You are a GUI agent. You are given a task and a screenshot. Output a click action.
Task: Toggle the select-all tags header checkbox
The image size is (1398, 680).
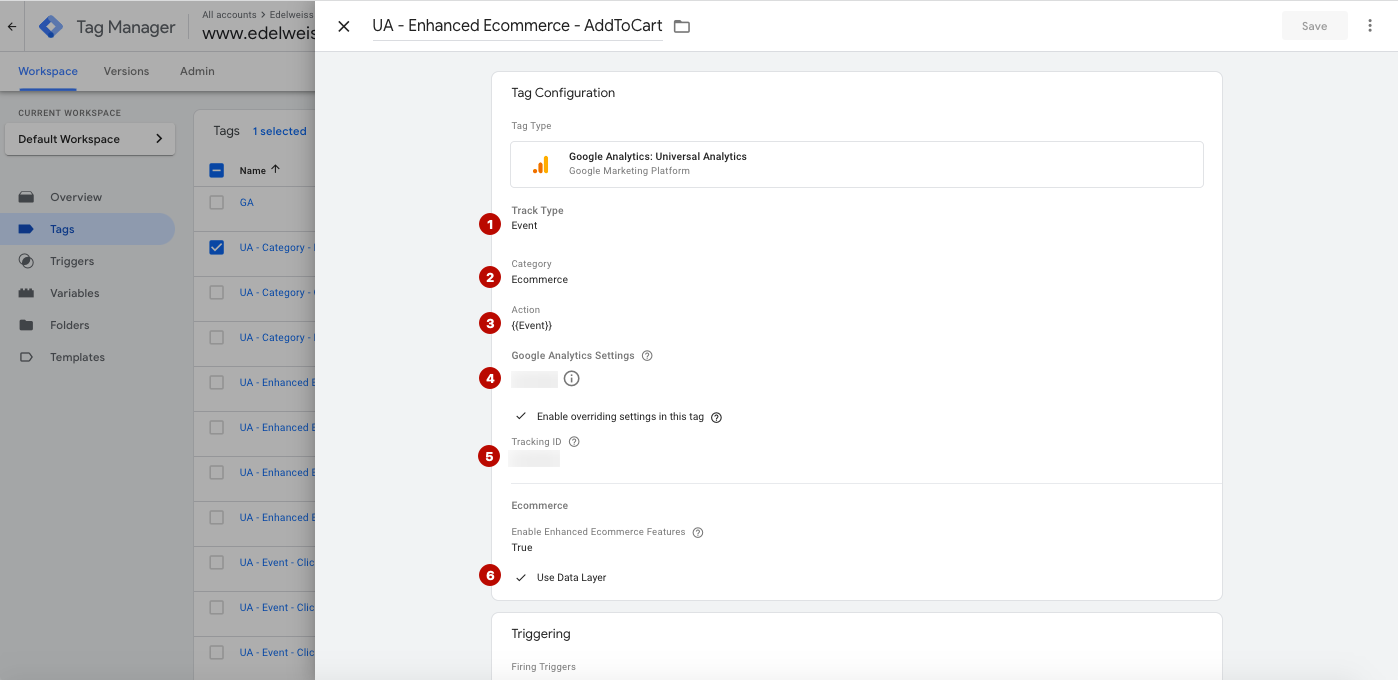tap(217, 170)
